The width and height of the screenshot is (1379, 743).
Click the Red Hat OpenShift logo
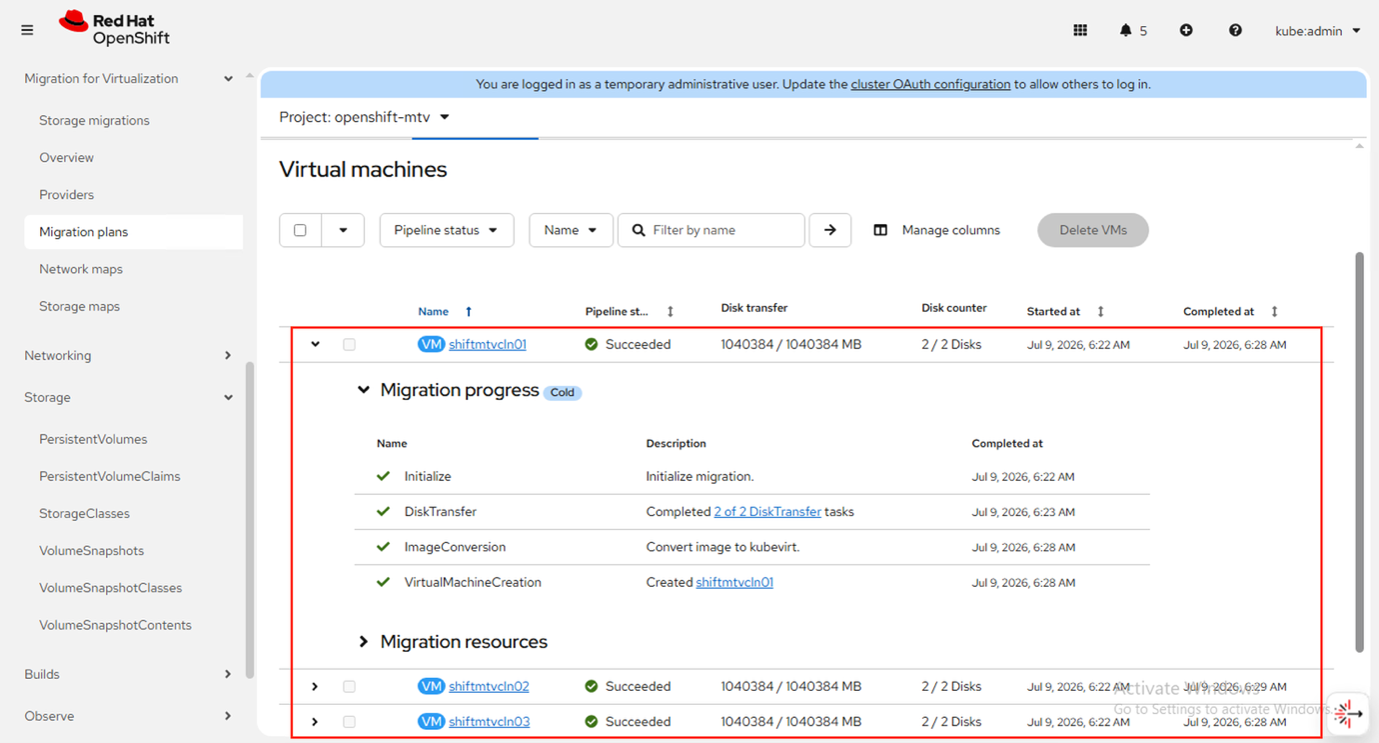click(x=115, y=29)
